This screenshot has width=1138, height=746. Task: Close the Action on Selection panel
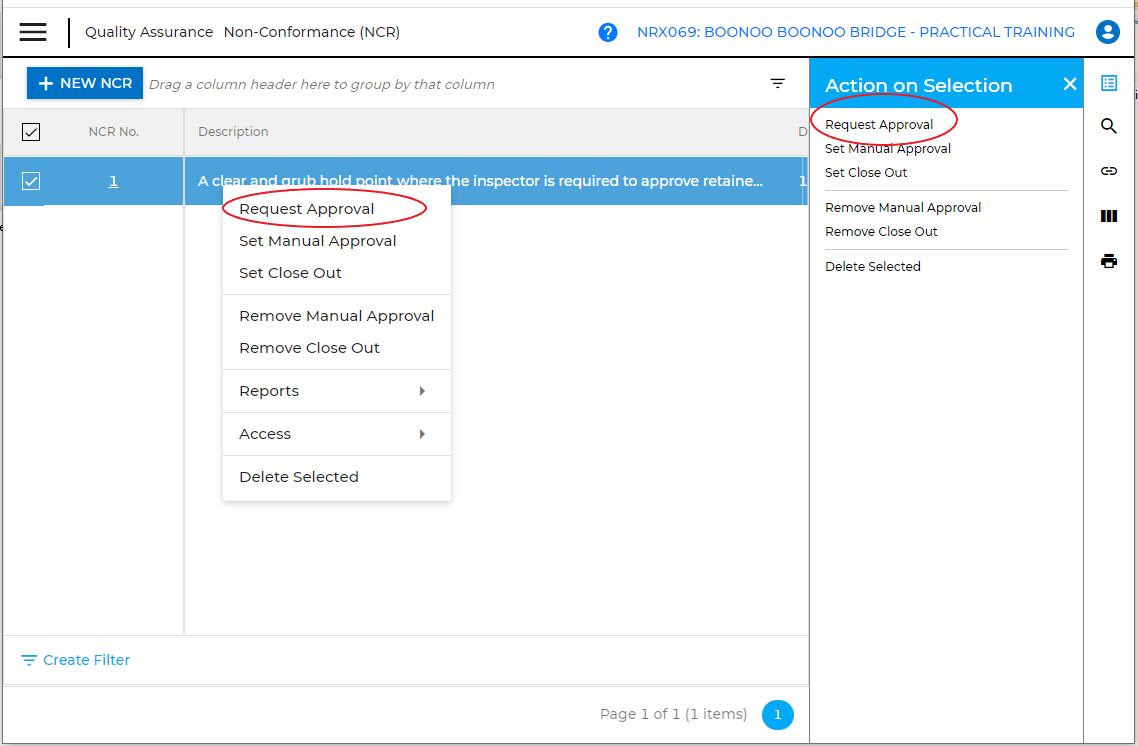click(1070, 84)
